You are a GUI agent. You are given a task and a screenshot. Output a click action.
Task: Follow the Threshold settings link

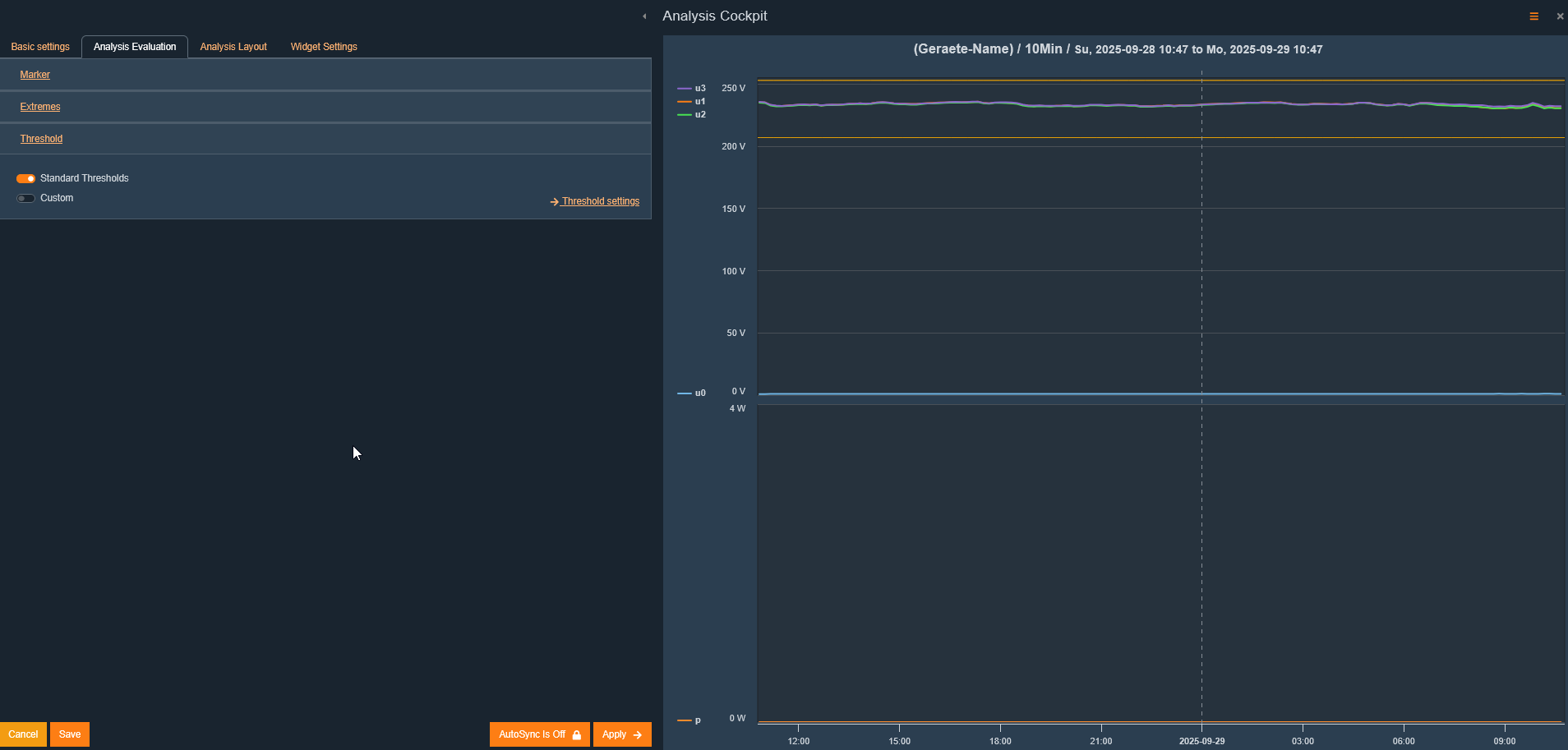point(600,201)
